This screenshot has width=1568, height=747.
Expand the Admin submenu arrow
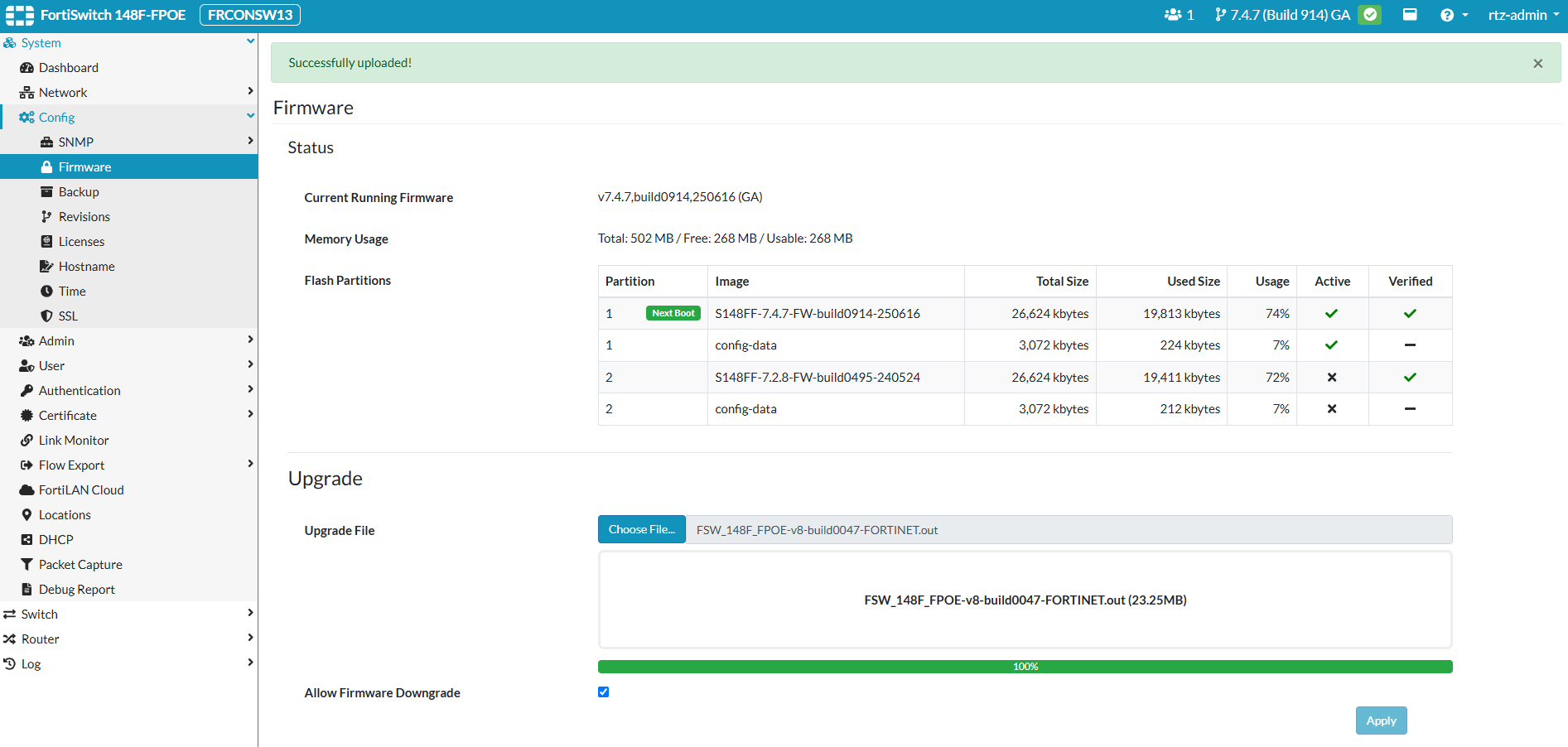coord(250,340)
